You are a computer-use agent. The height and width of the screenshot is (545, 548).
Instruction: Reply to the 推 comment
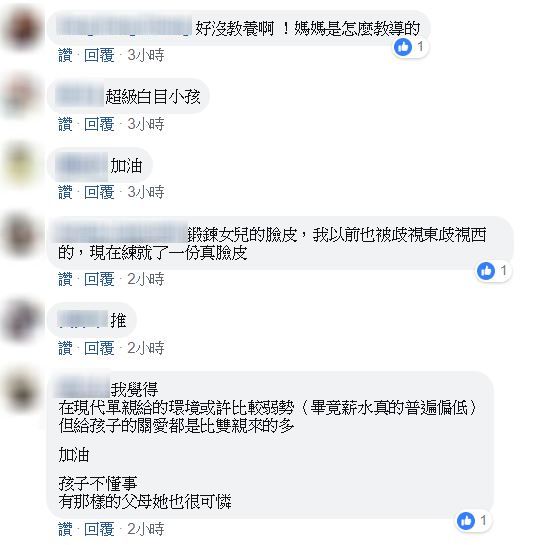[99, 348]
